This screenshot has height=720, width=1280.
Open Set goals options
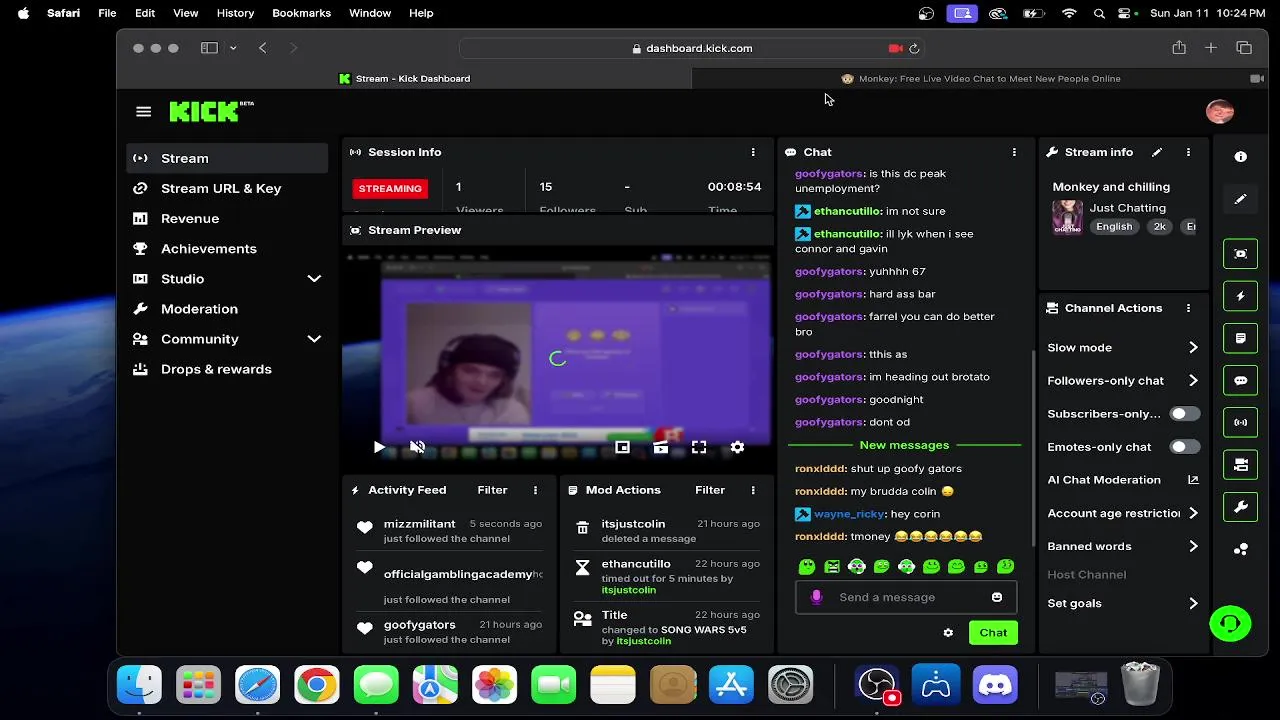[x=1122, y=603]
